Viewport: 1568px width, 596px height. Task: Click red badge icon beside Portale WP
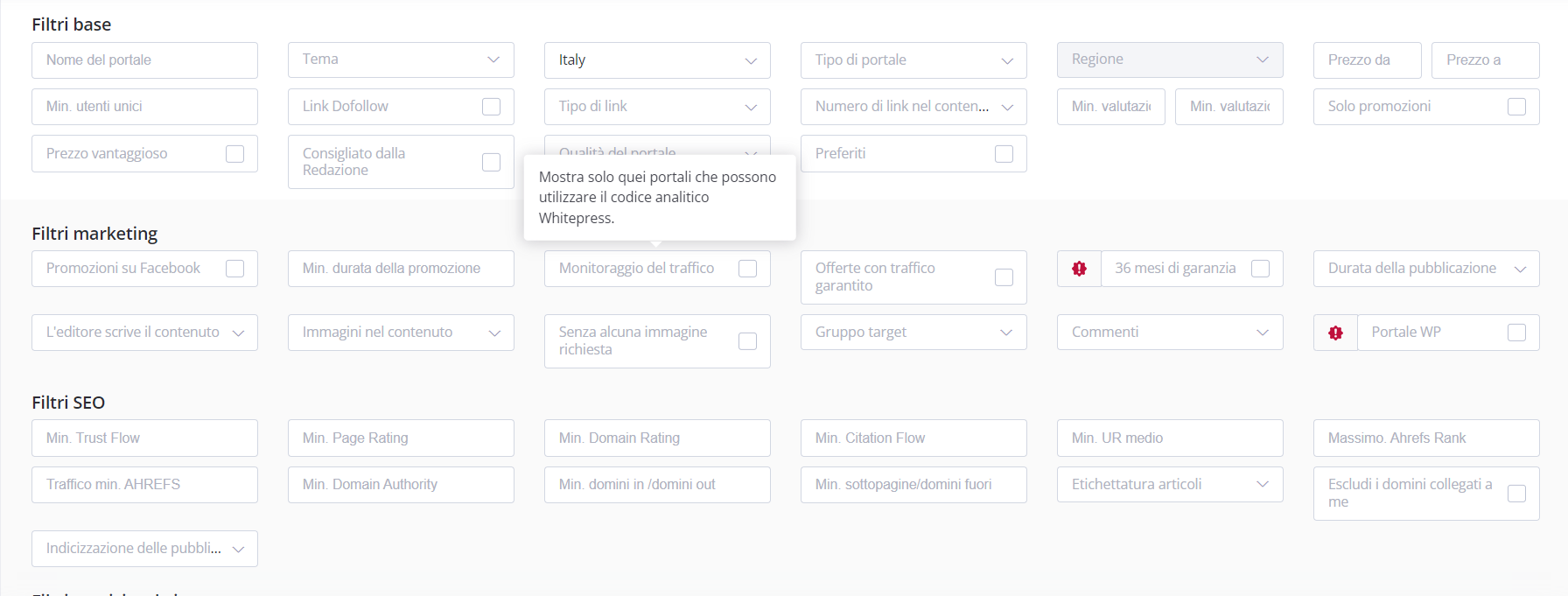point(1335,333)
